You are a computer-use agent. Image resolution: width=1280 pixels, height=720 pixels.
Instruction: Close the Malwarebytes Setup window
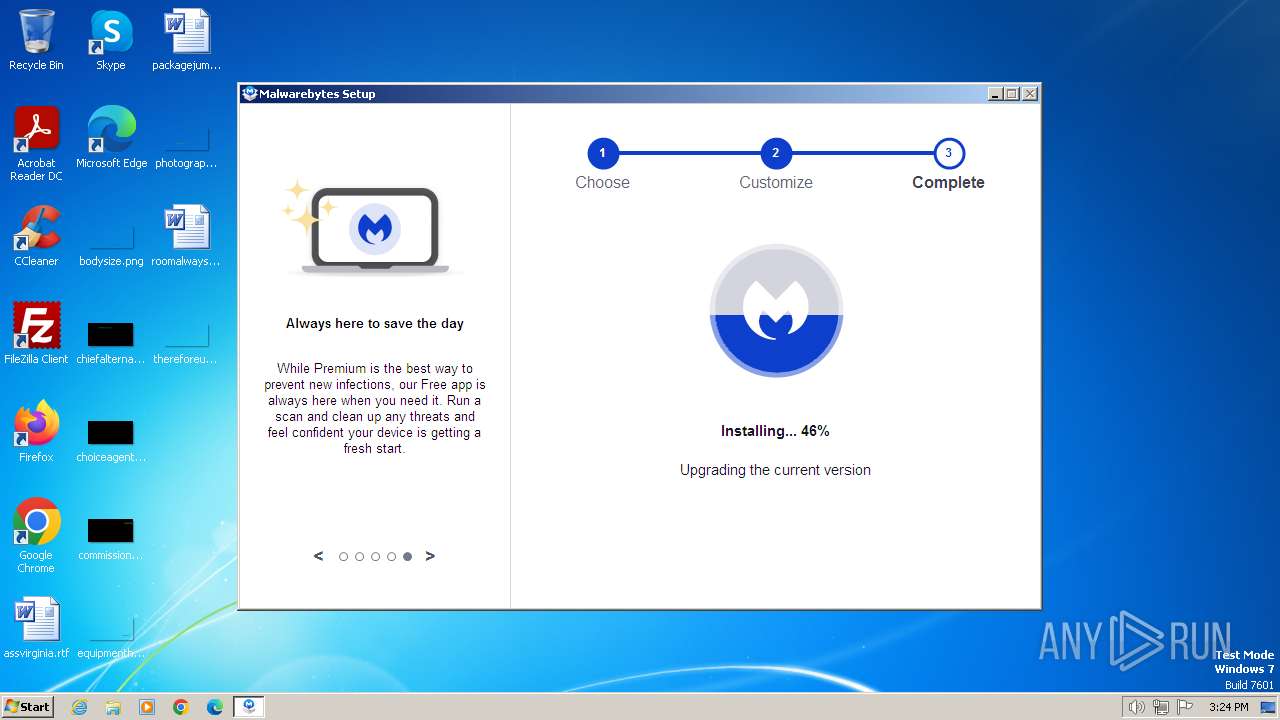point(1030,94)
